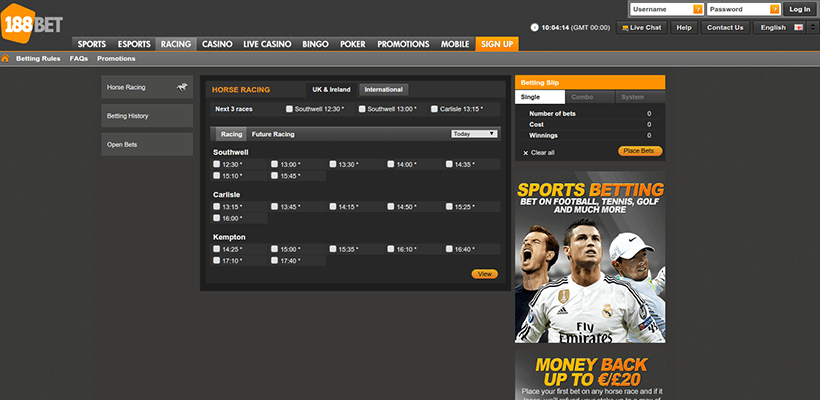The width and height of the screenshot is (820, 400).
Task: Go to the CASINO section
Action: click(x=217, y=44)
